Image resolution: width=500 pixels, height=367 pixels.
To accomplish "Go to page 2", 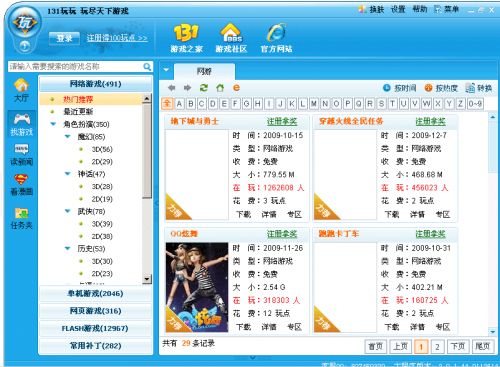I will point(437,347).
